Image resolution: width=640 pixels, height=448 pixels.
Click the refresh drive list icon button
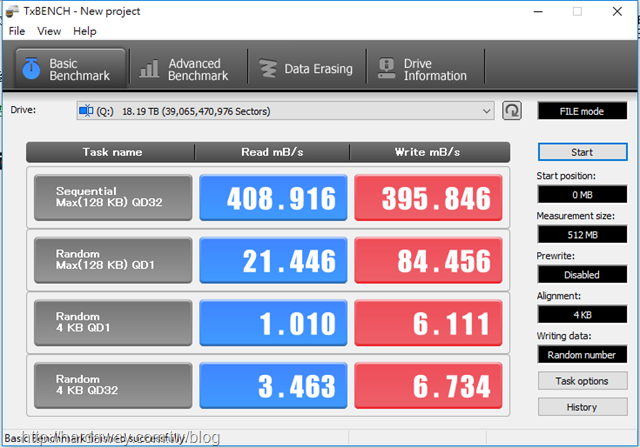(512, 111)
